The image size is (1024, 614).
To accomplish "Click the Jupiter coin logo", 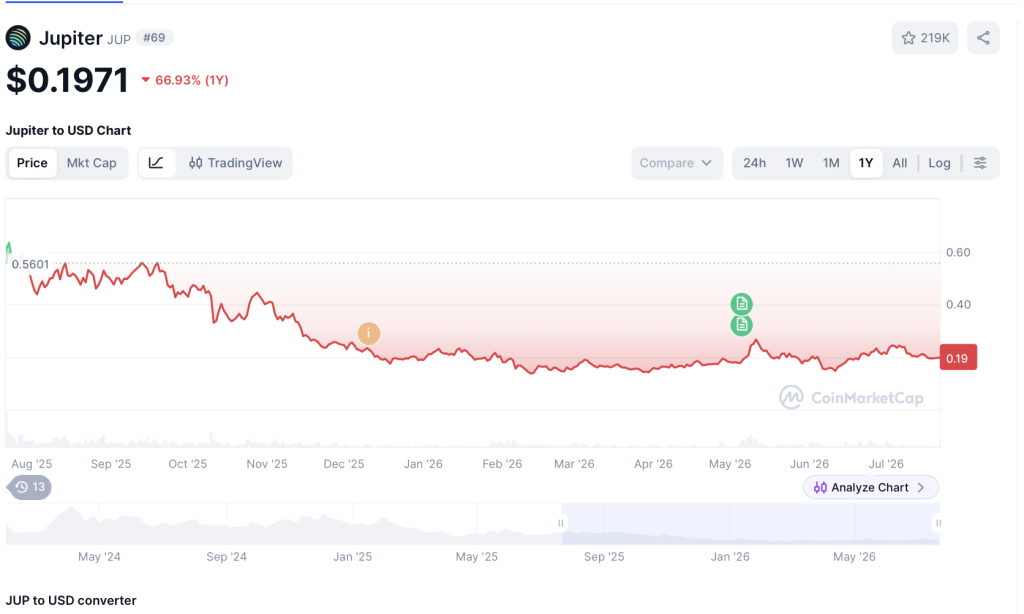I will pos(18,38).
